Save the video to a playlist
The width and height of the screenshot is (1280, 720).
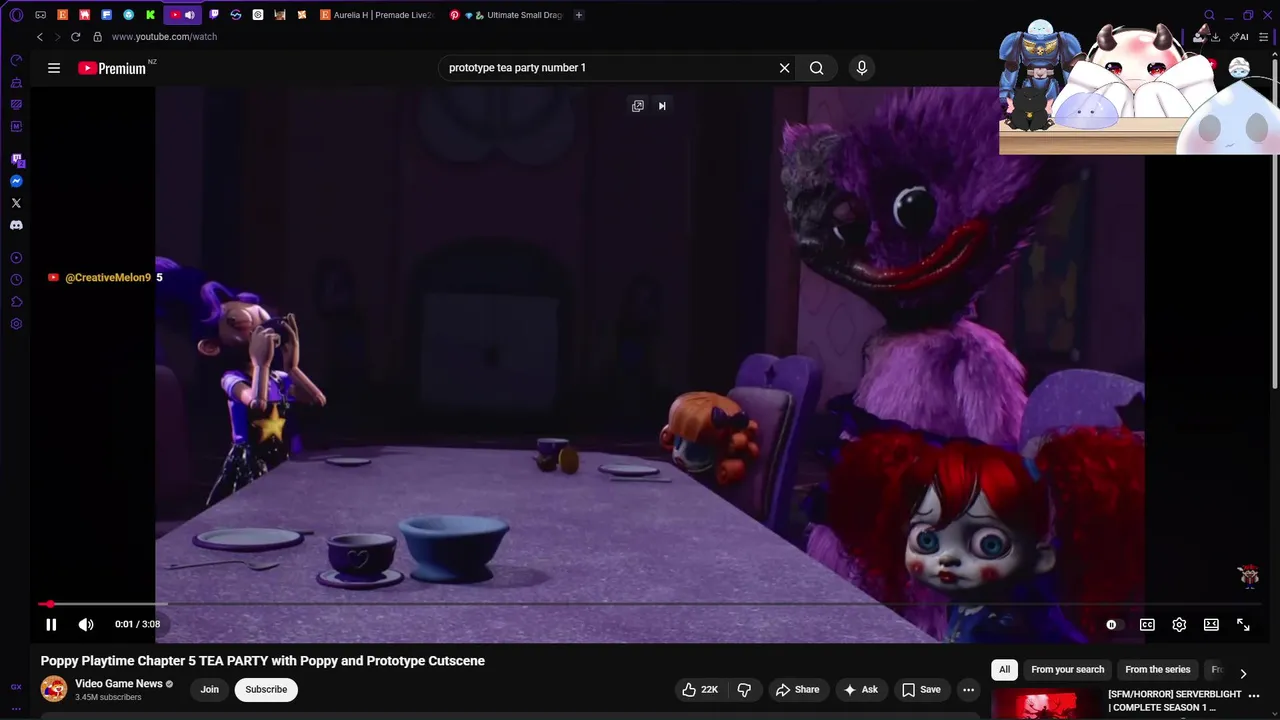[921, 690]
